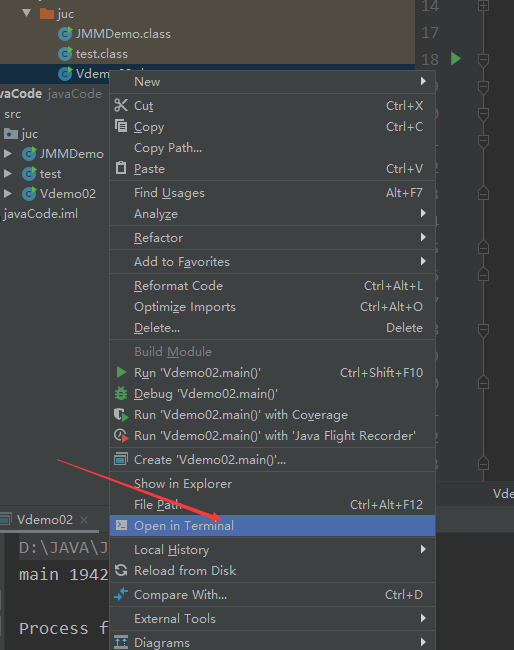Image resolution: width=514 pixels, height=650 pixels.
Task: Open the New submenu
Action: pyautogui.click(x=272, y=82)
